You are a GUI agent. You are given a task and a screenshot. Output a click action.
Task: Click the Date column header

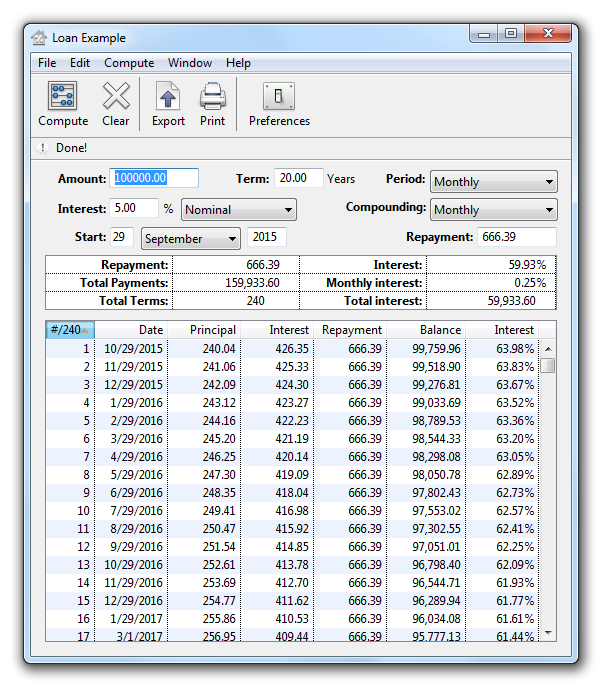tap(131, 330)
